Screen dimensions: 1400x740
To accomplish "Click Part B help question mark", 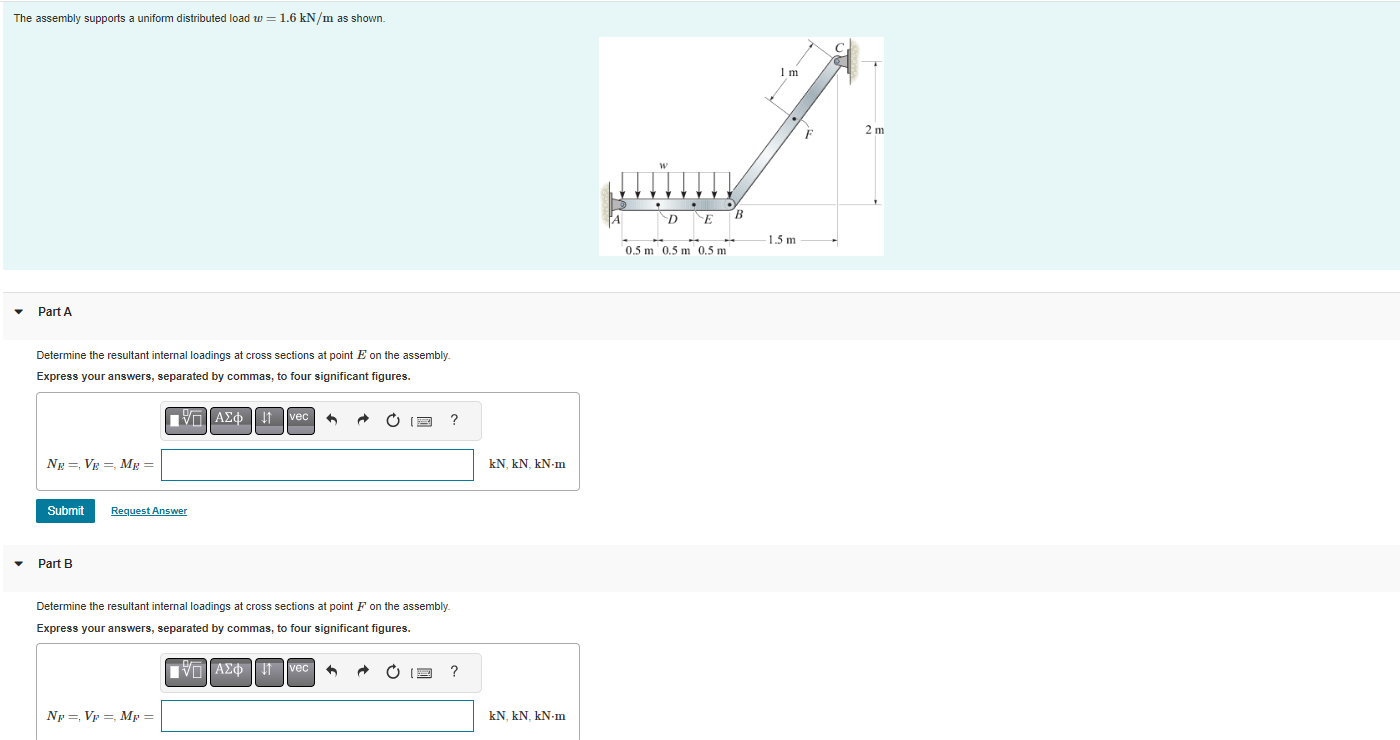I will click(x=453, y=672).
